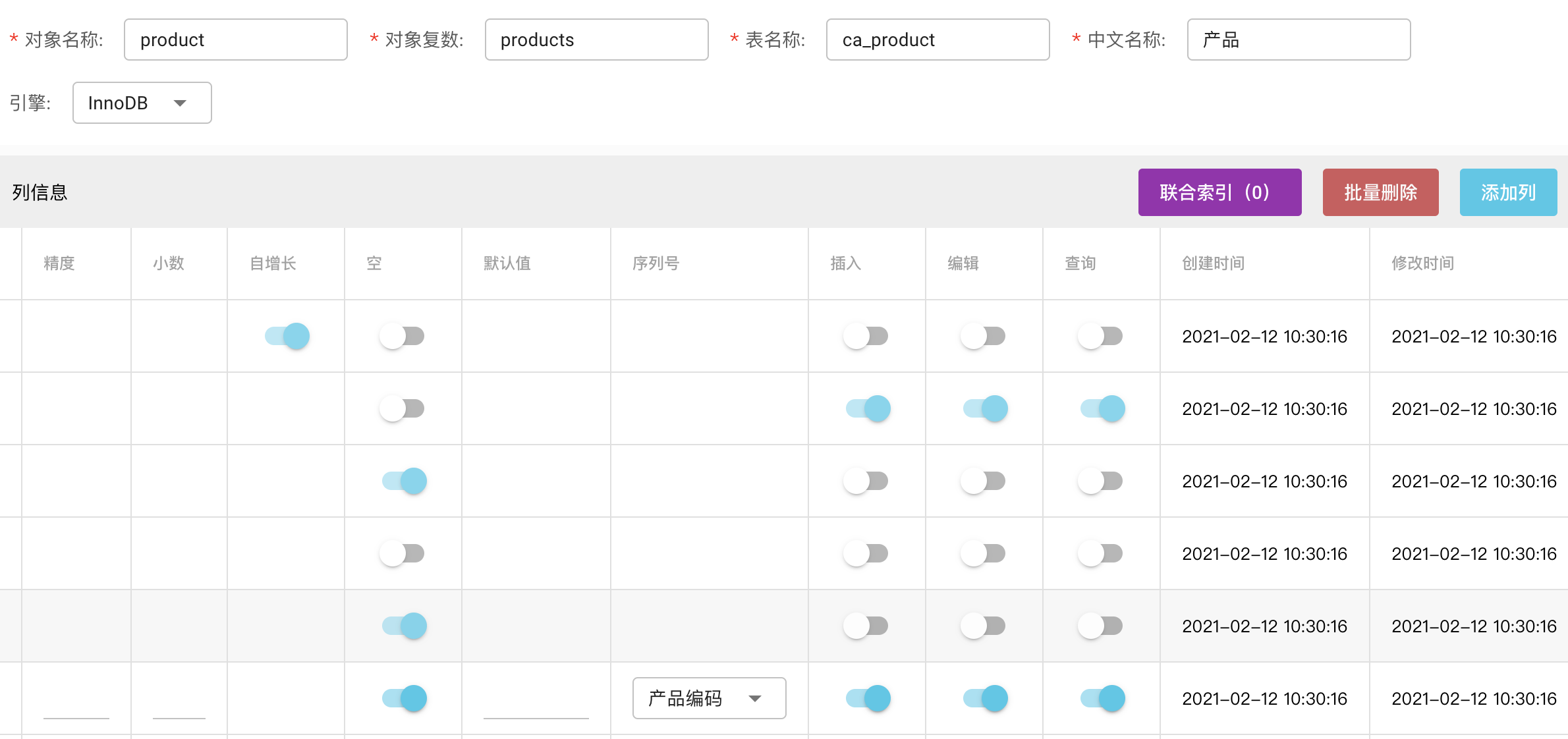Disable the 插入 toggle in the second row
This screenshot has height=739, width=1568.
866,408
